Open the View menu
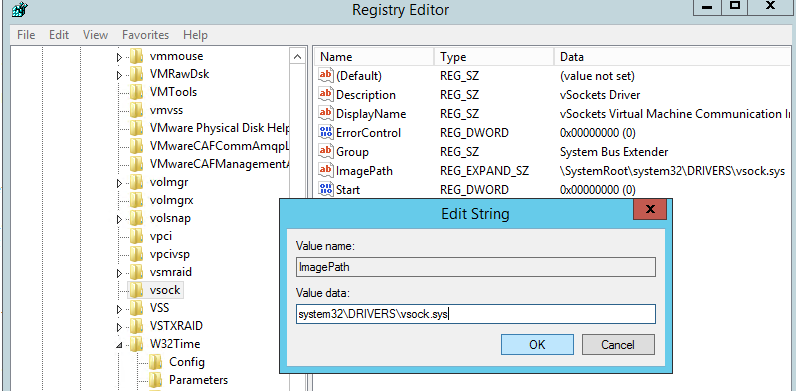The height and width of the screenshot is (391, 796). [x=95, y=35]
